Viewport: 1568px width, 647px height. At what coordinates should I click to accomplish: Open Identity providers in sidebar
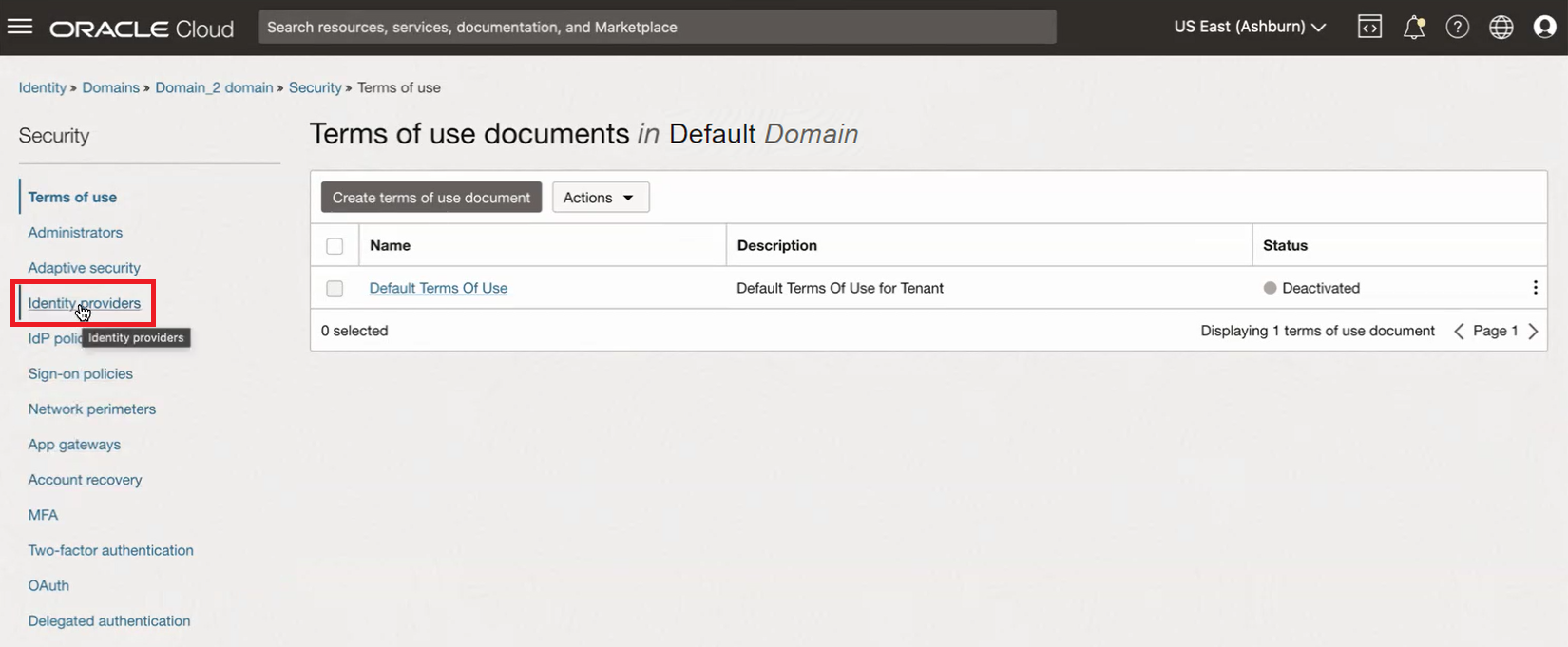tap(84, 303)
